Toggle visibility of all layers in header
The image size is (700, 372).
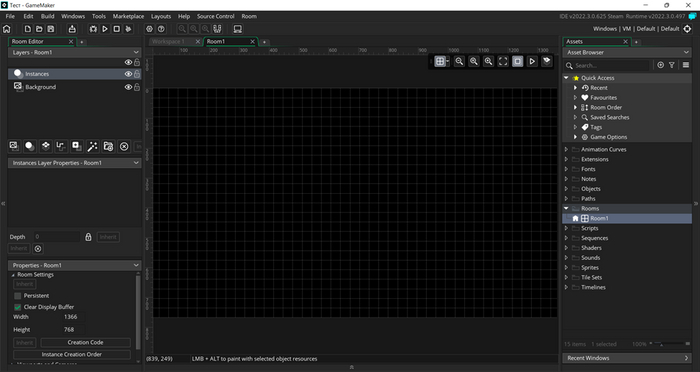point(128,63)
